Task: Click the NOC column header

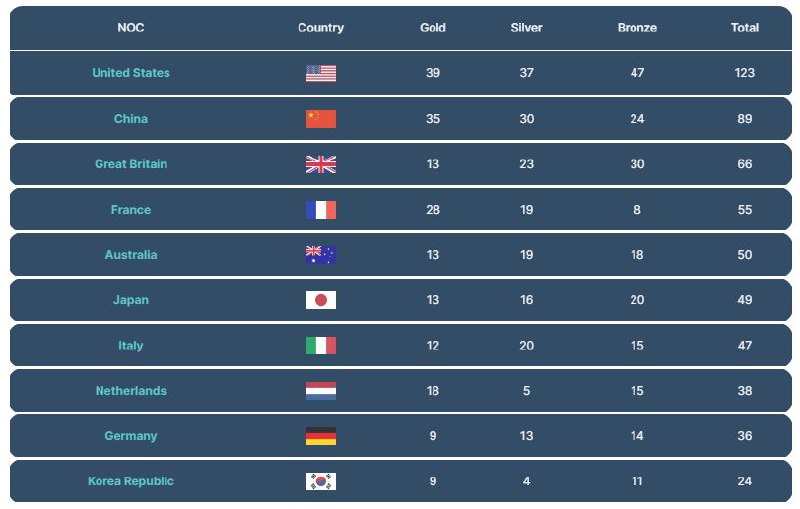Action: [x=131, y=28]
